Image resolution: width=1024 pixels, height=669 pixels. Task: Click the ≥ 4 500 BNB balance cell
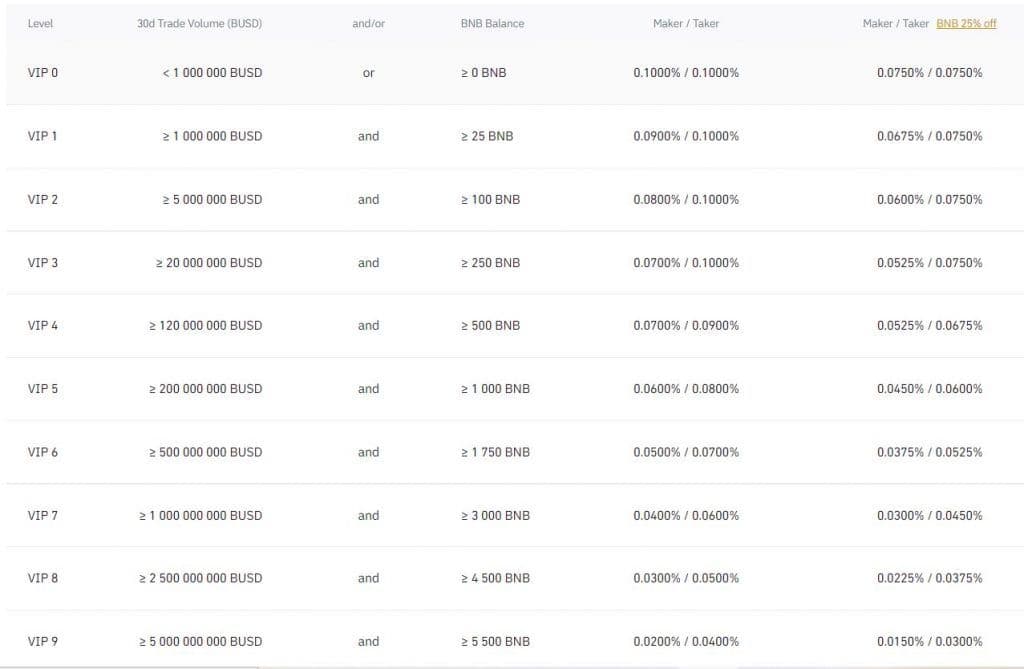pyautogui.click(x=495, y=578)
